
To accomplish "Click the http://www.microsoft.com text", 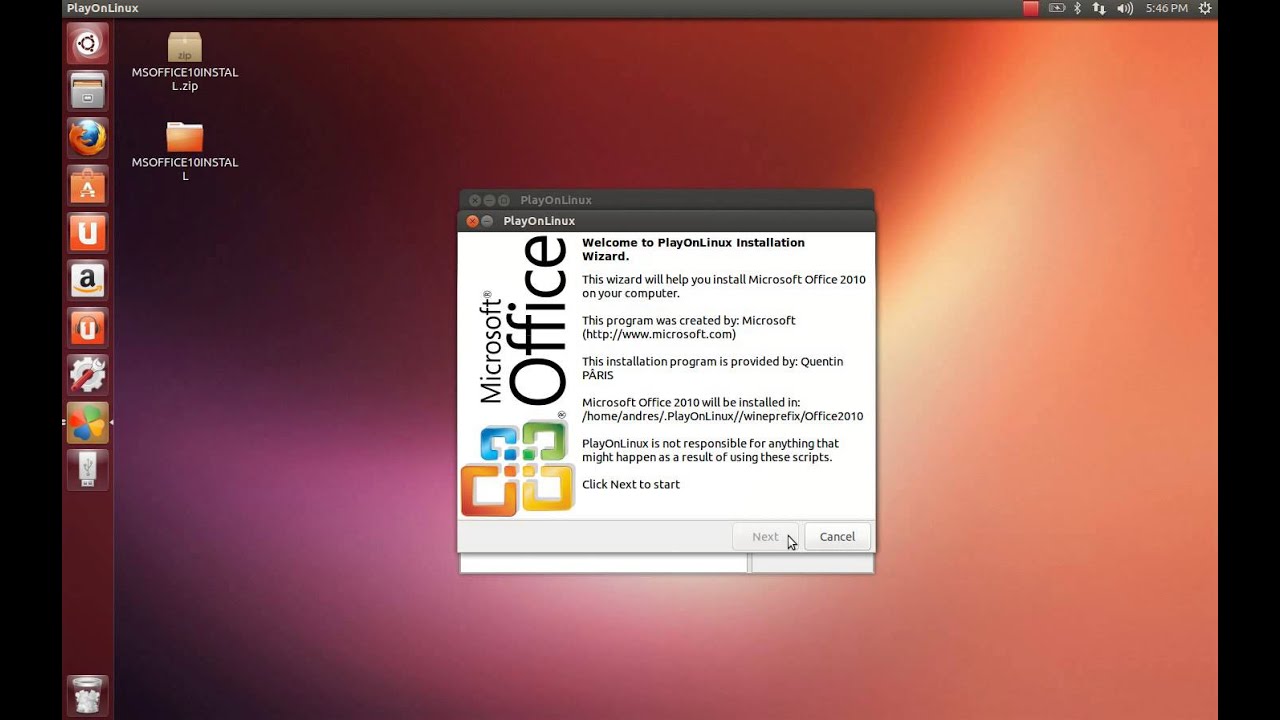I will point(659,334).
